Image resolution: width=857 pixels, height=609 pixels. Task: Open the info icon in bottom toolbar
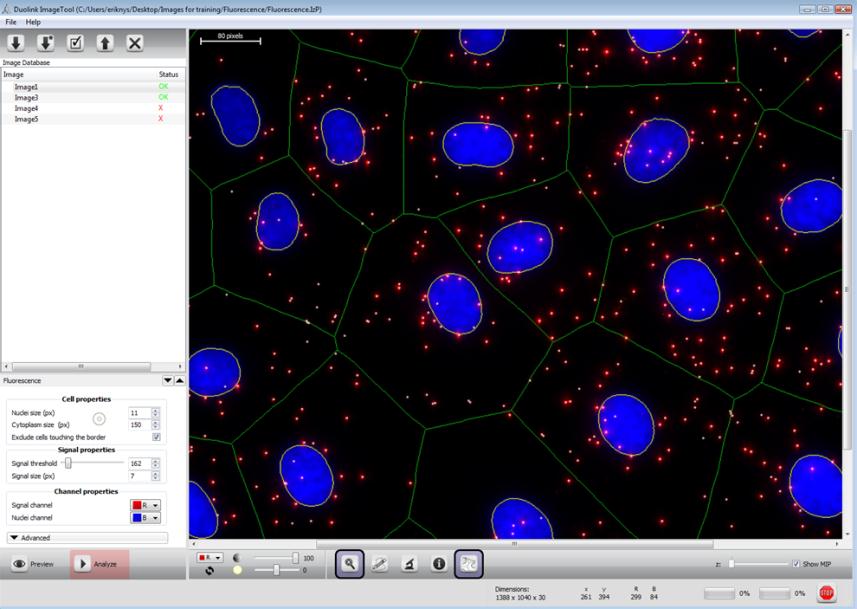tap(438, 564)
